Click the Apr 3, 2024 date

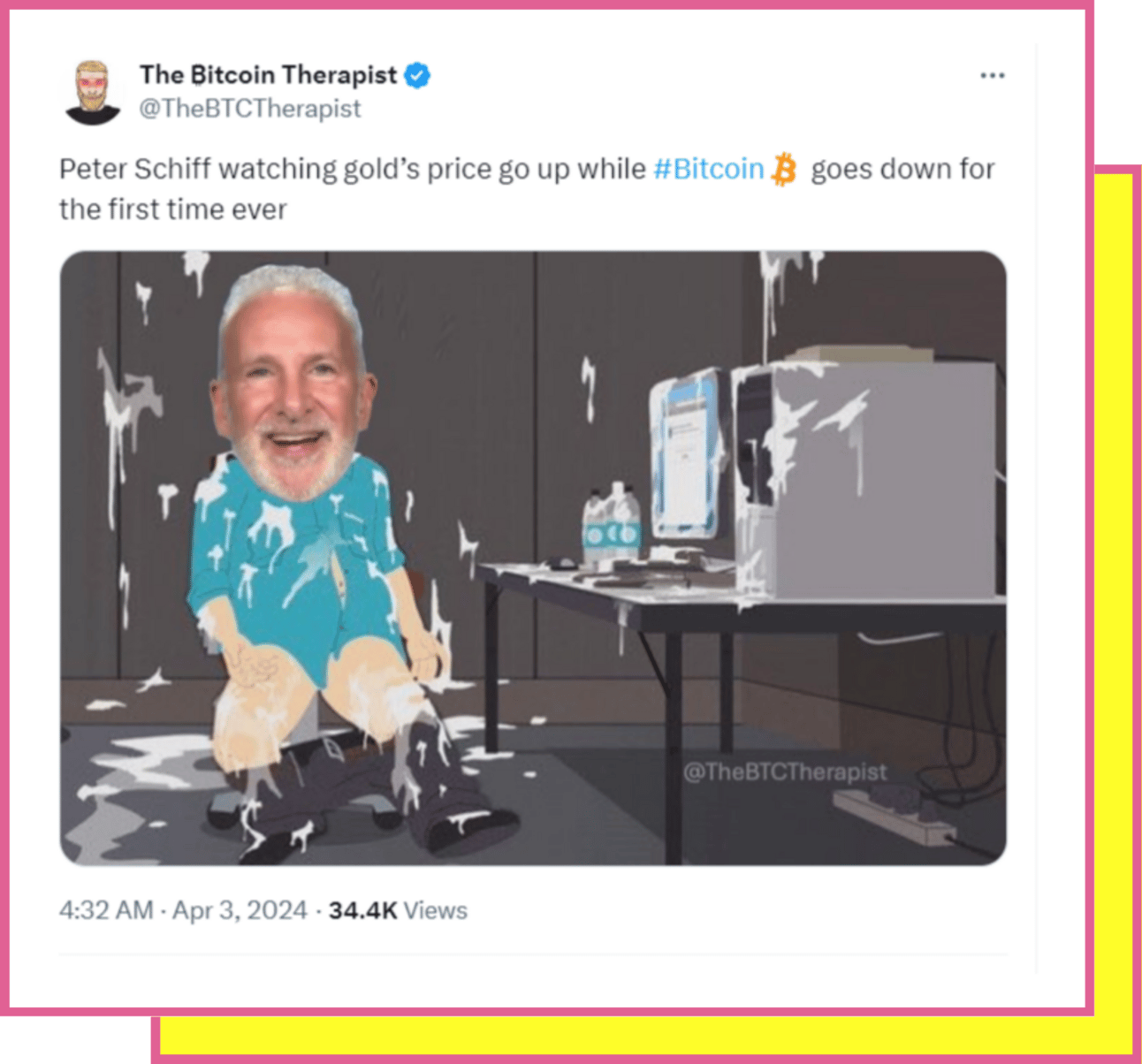click(240, 910)
